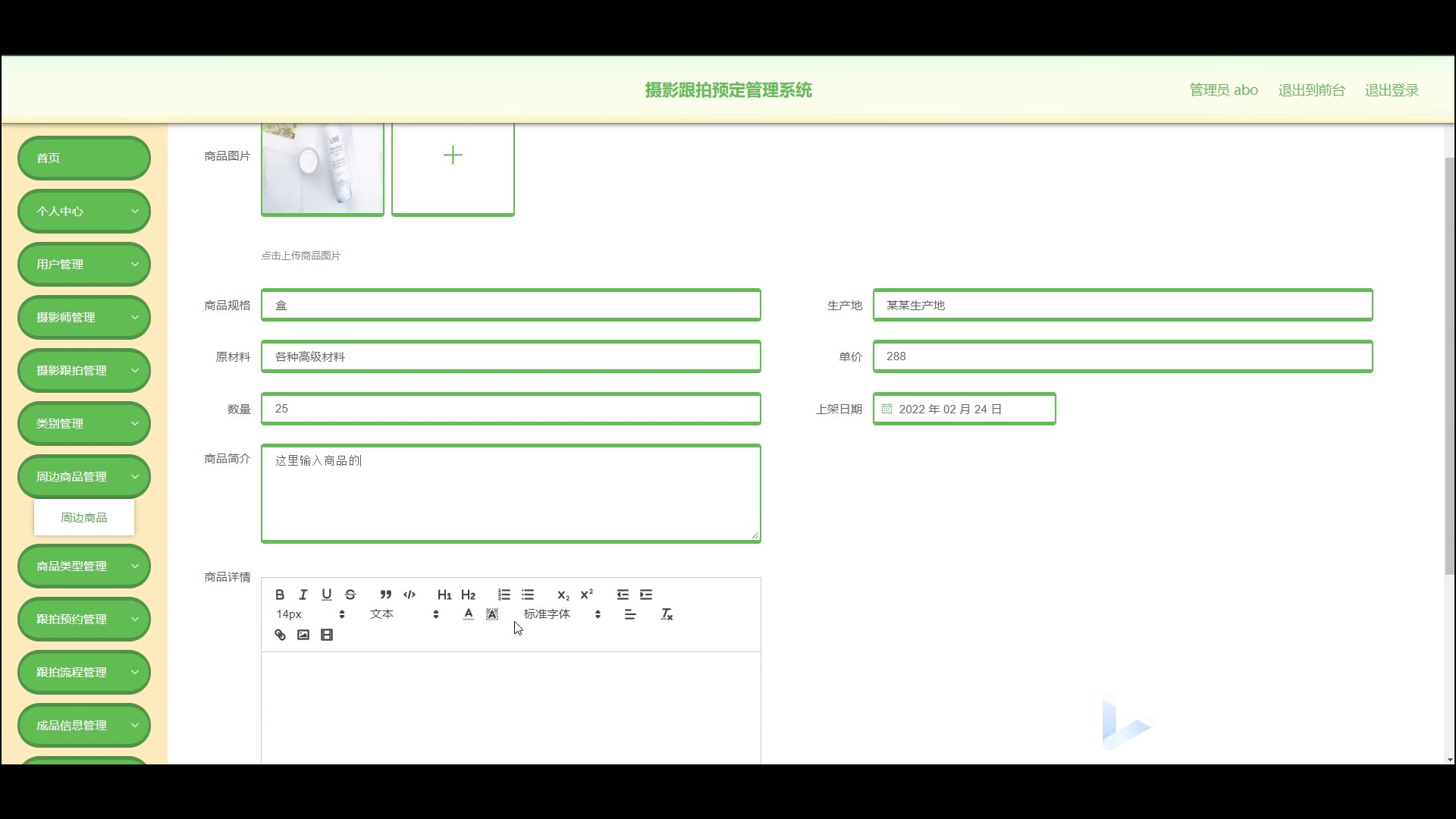This screenshot has width=1456, height=819.
Task: Go to 首页 in sidebar
Action: pyautogui.click(x=84, y=158)
